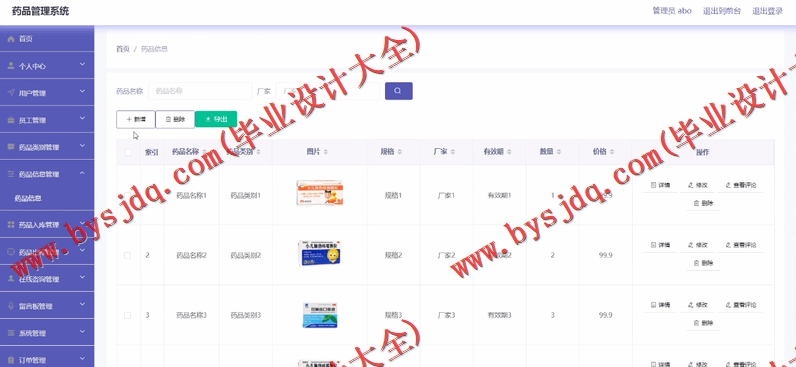This screenshot has height=367, width=796.
Task: Click the chat icon next to 药品类别管理
Action: pos(11,147)
